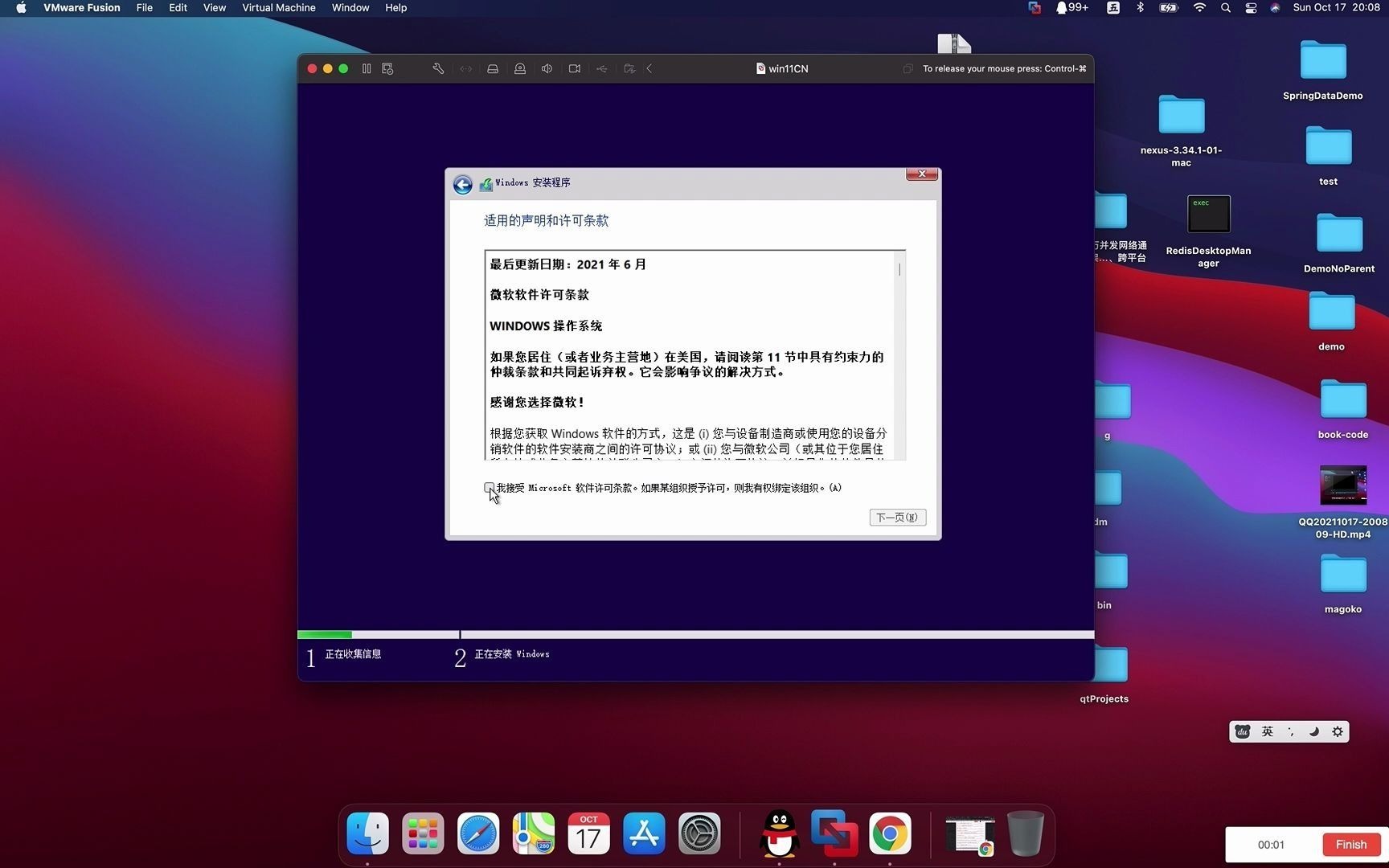Open Maps from the dock
The image size is (1389, 868).
tap(534, 833)
